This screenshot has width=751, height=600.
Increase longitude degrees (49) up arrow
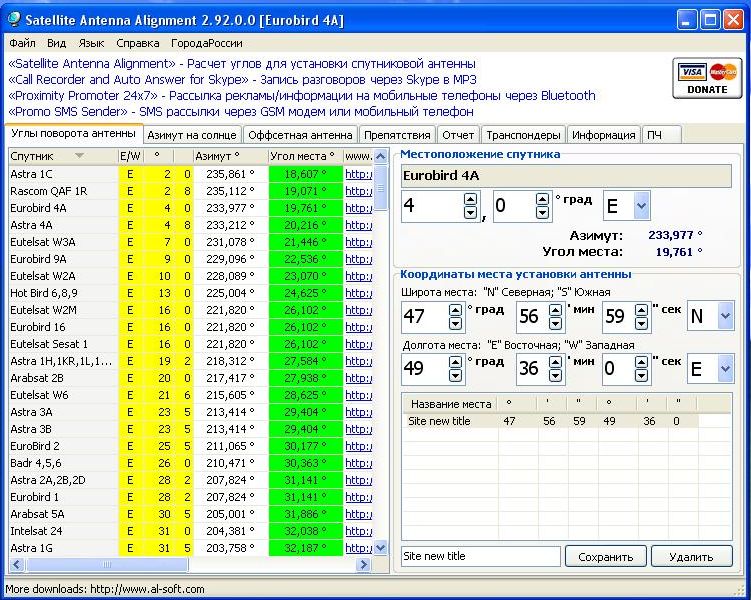pos(455,362)
